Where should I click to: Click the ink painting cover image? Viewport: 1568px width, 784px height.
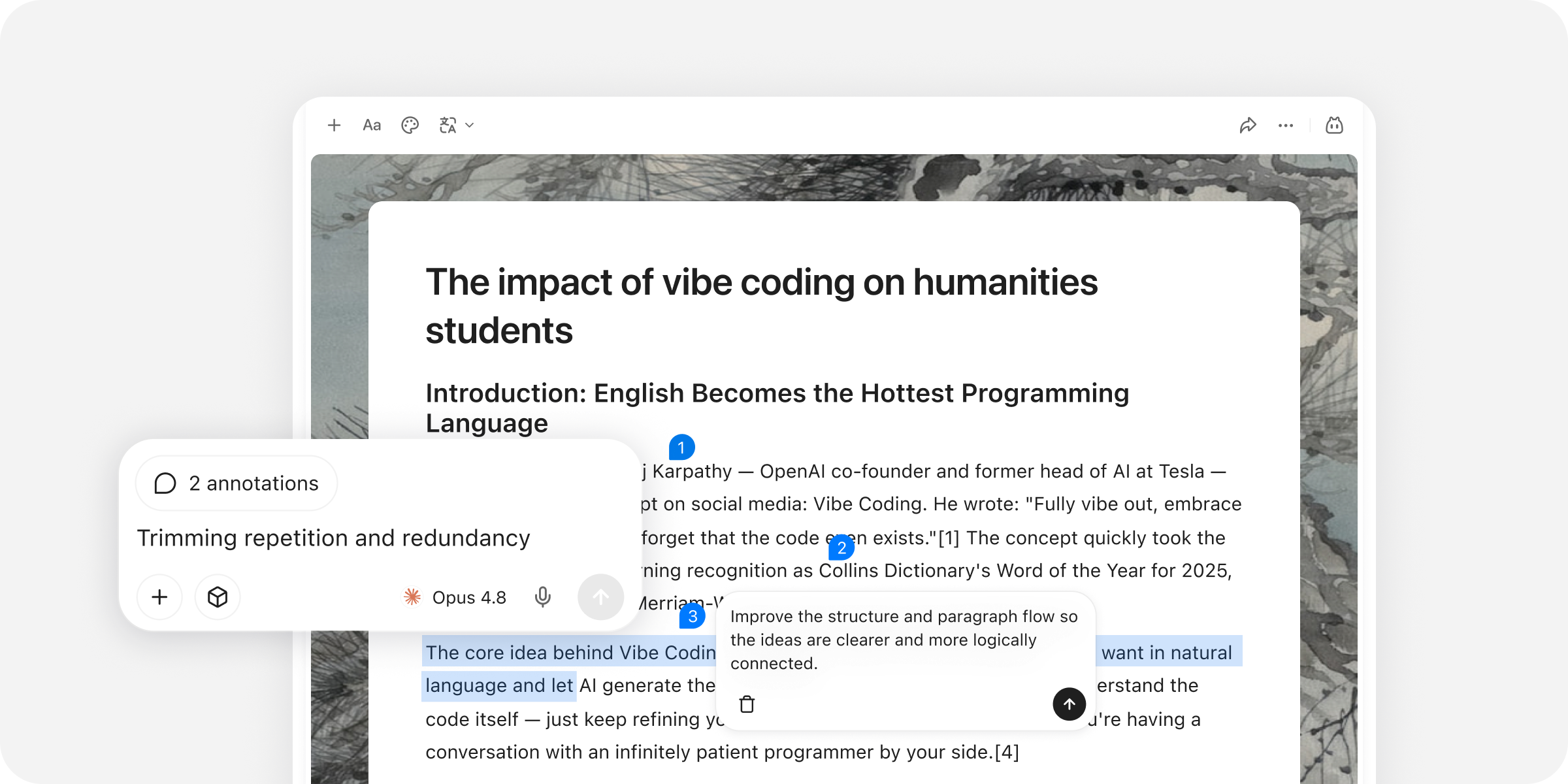(x=834, y=176)
